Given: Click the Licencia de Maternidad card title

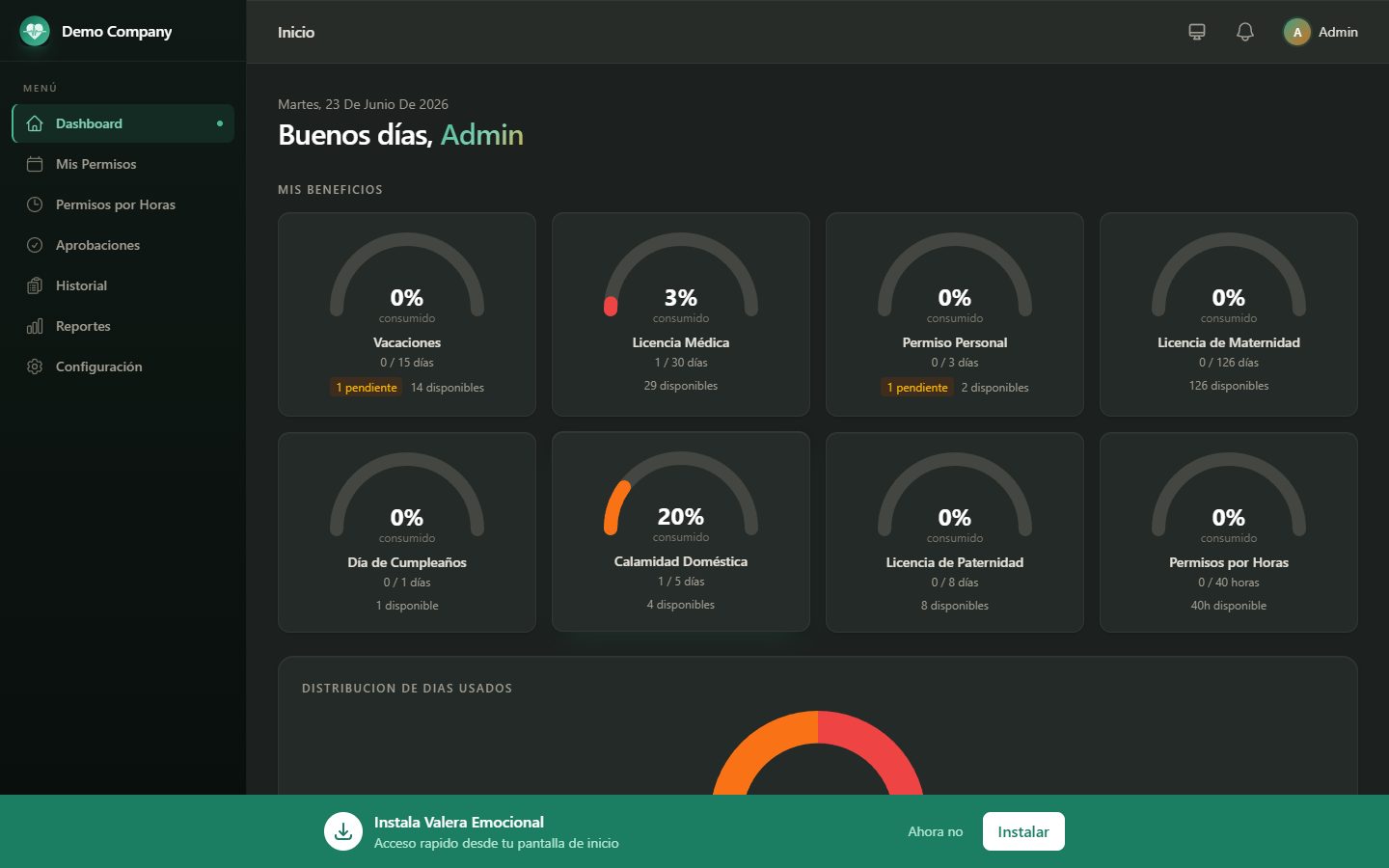Looking at the screenshot, I should click(x=1229, y=342).
